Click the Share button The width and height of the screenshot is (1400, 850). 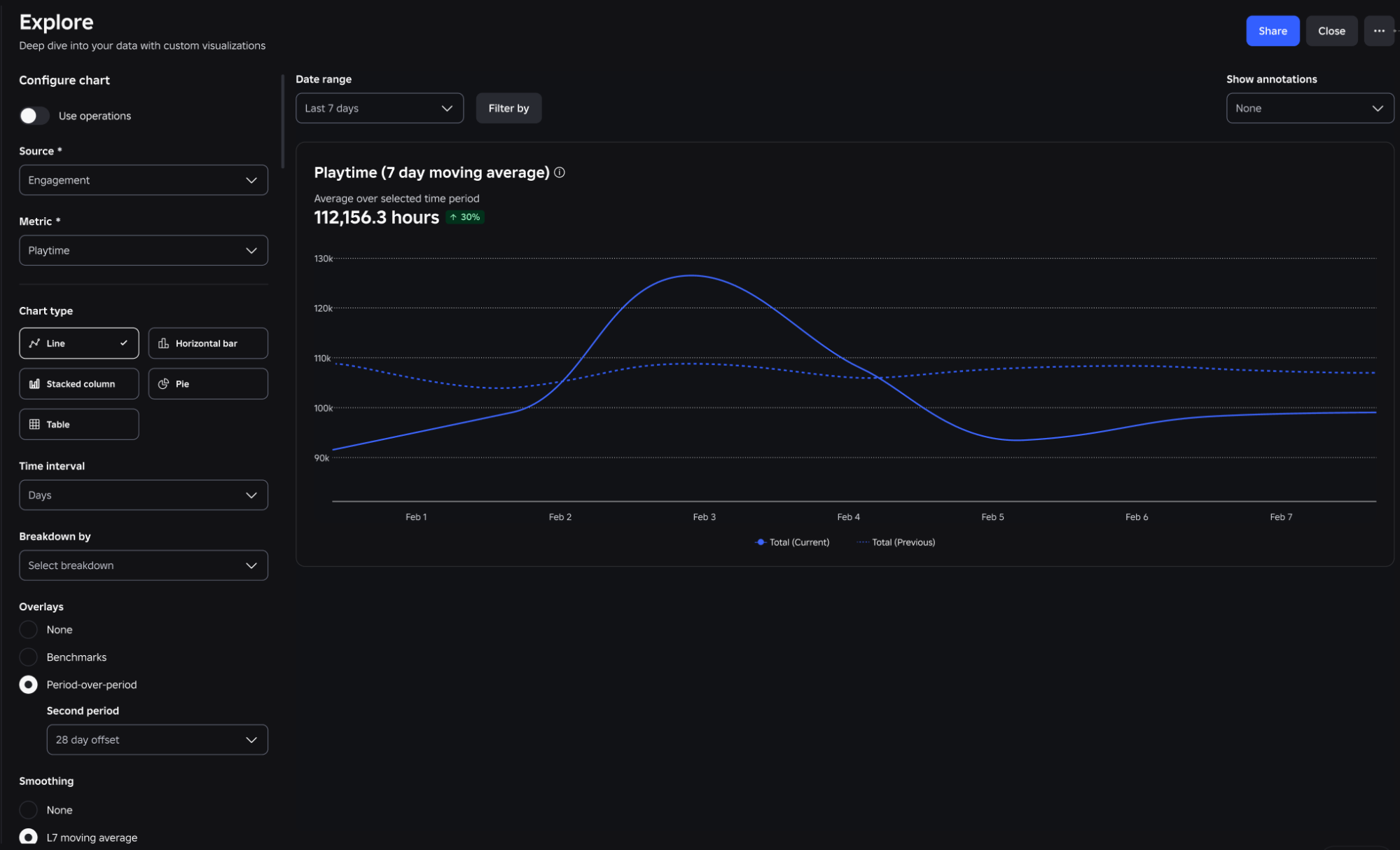1273,31
